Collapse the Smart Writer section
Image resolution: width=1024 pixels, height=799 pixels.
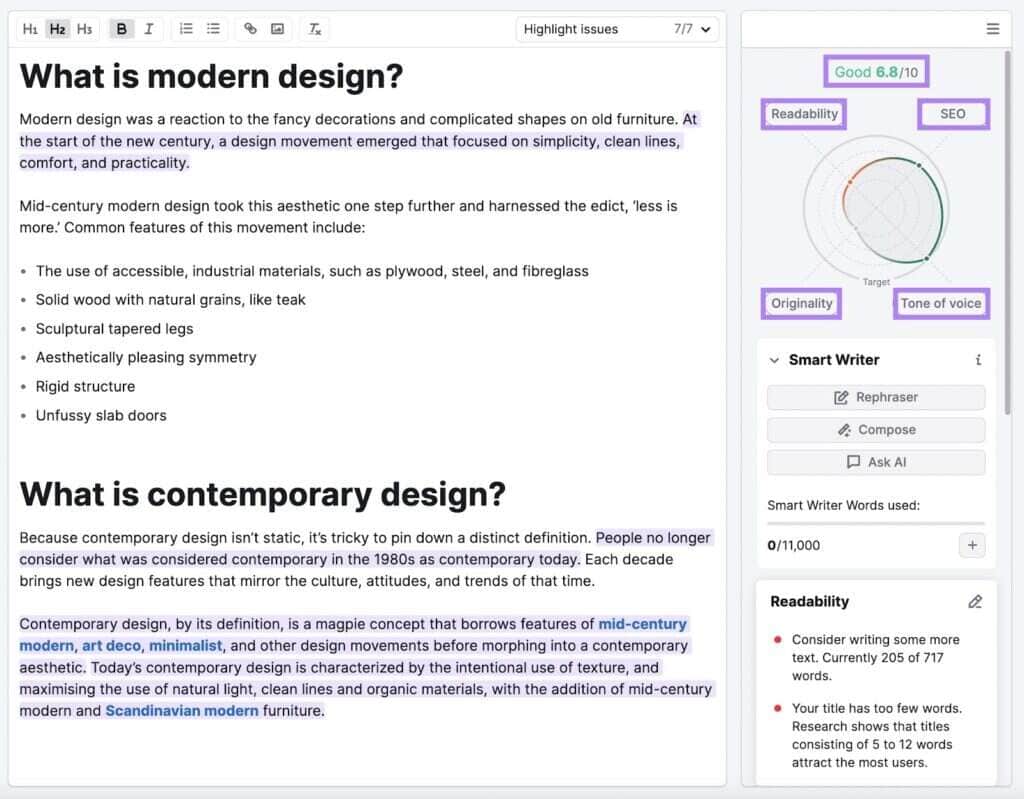coord(774,360)
